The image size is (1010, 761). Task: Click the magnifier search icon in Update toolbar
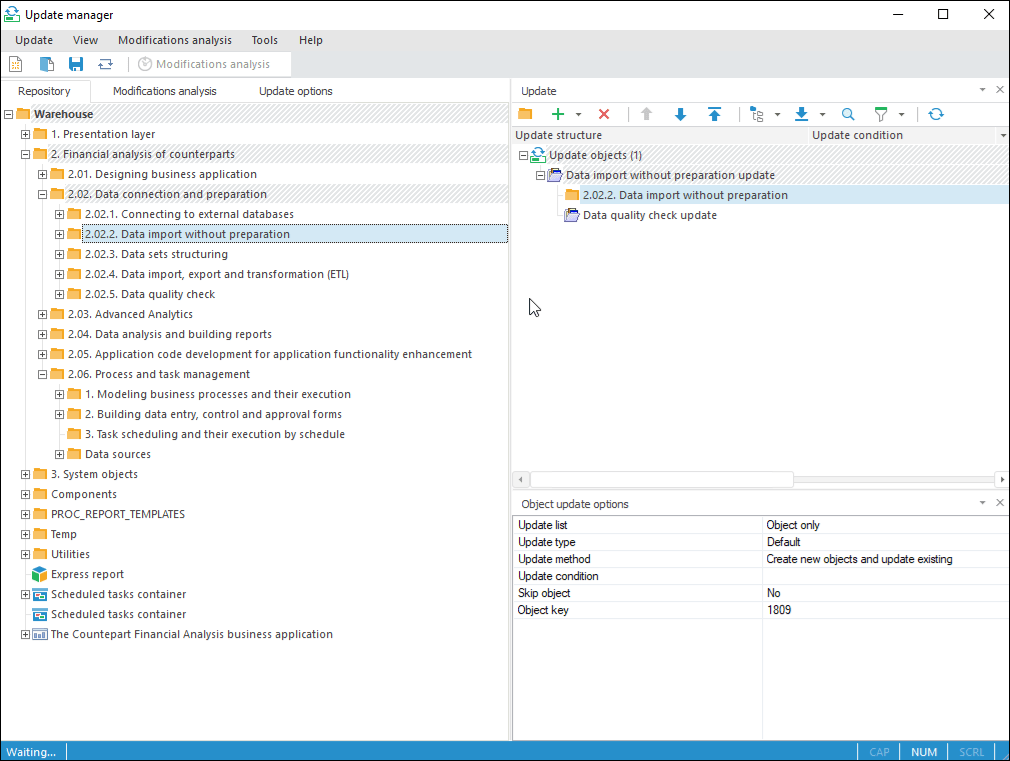848,115
